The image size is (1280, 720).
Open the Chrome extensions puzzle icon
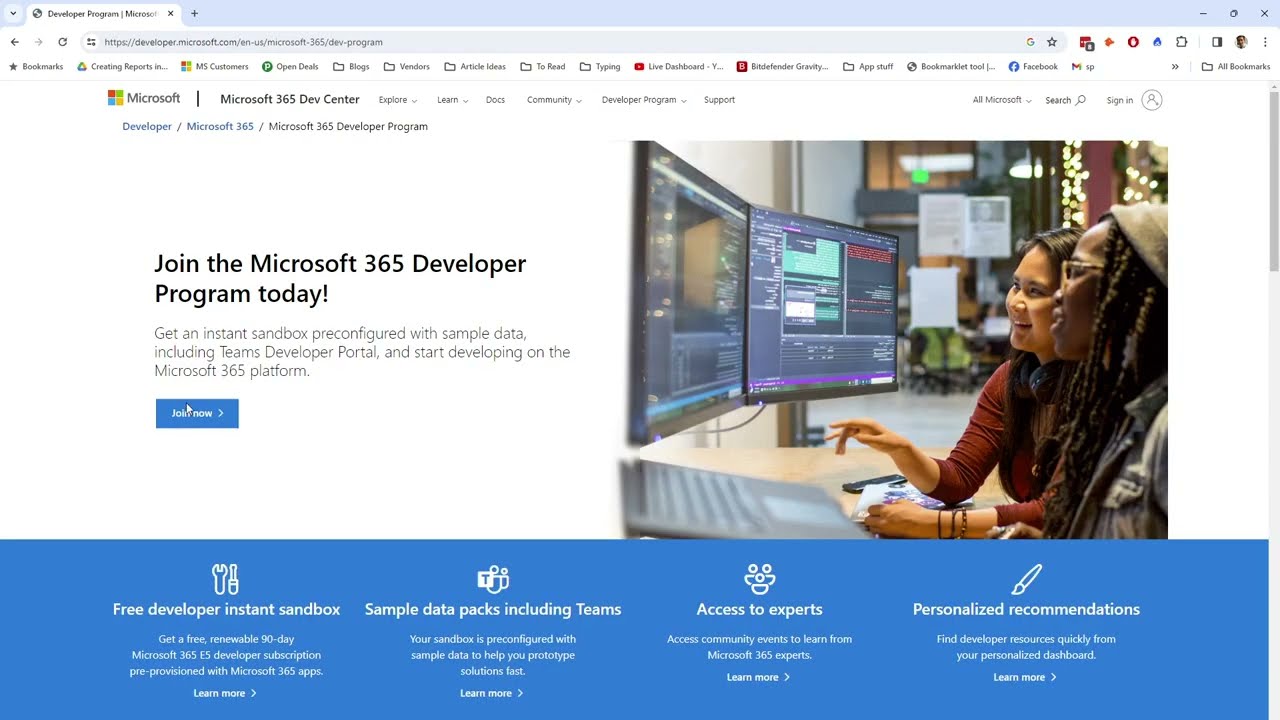coord(1181,42)
